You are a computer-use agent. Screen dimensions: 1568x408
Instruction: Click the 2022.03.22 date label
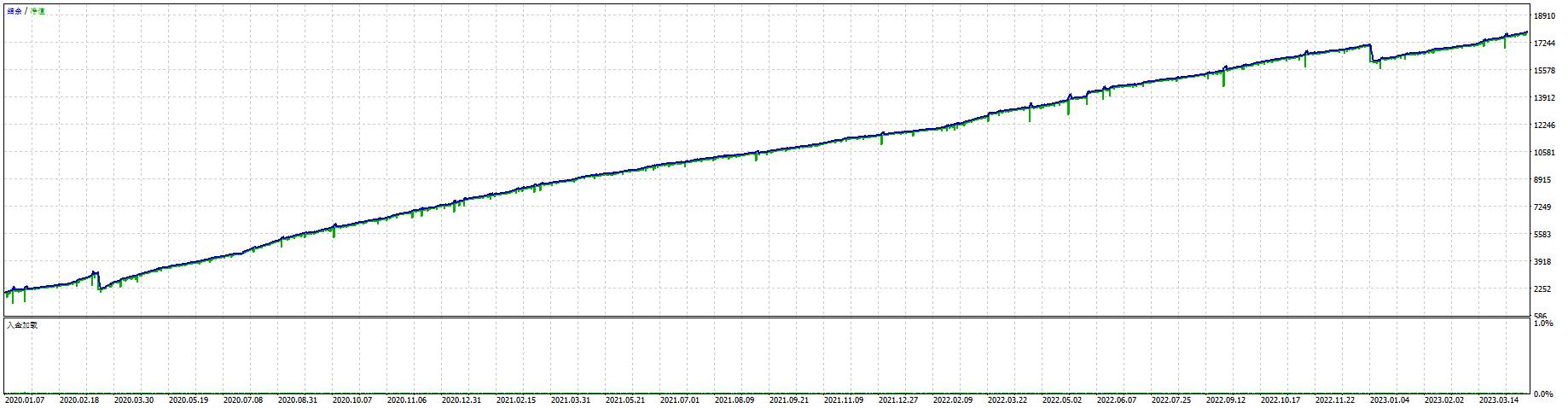(x=1008, y=399)
